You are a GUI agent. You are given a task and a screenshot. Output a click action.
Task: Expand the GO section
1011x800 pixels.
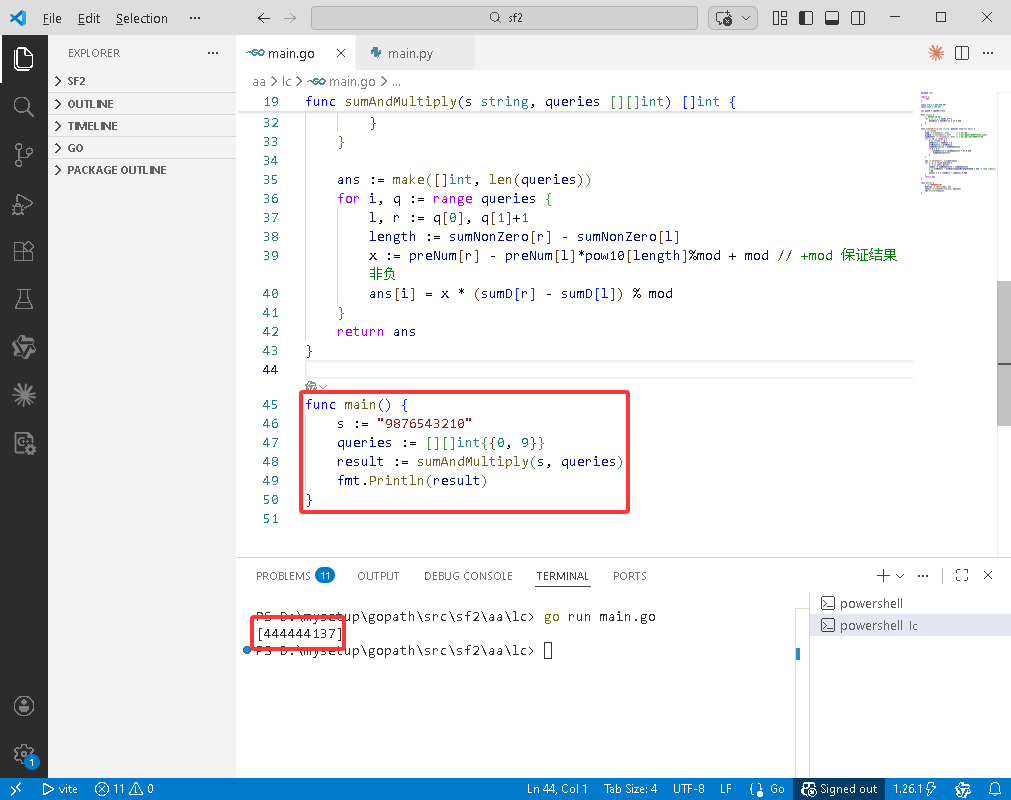(x=142, y=148)
